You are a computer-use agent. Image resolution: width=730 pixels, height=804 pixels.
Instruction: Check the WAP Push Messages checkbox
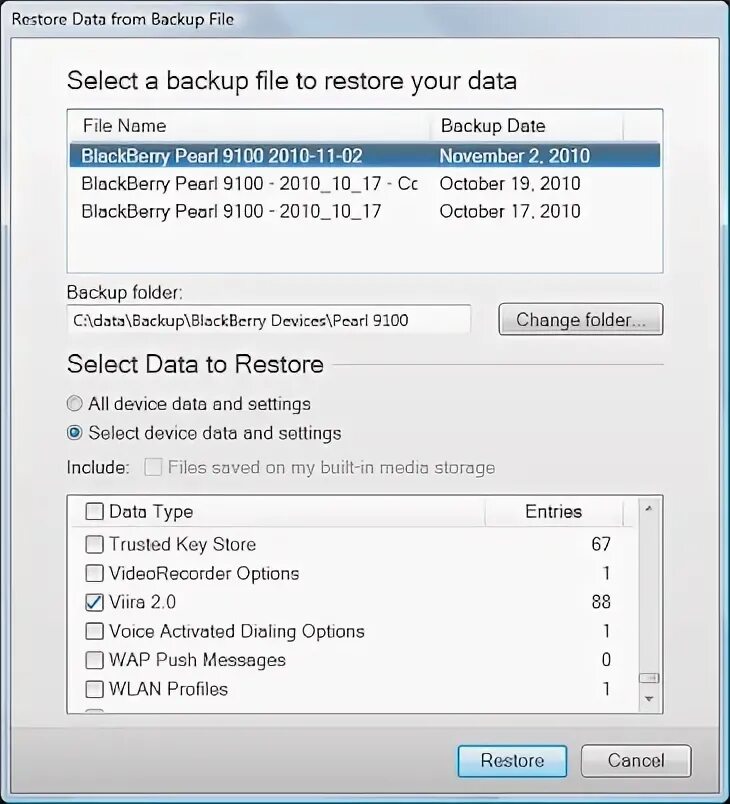click(x=94, y=660)
